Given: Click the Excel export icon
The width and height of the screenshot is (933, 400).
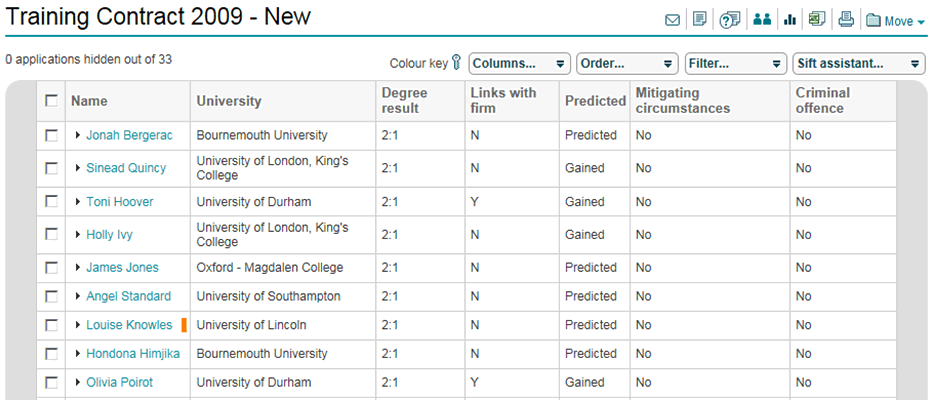Looking at the screenshot, I should coord(817,20).
